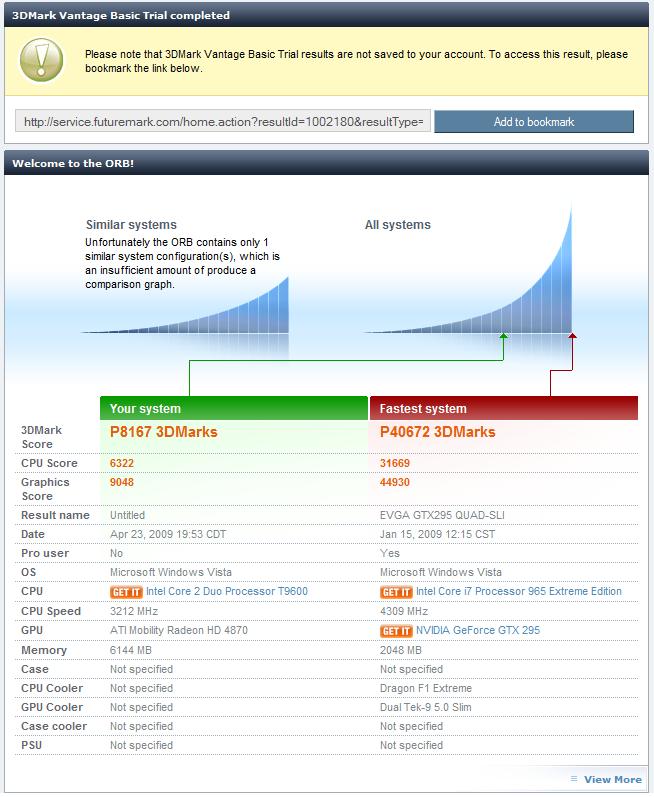654x797 pixels.
Task: Click the green arrow marker on All systems graph
Action: click(x=504, y=336)
